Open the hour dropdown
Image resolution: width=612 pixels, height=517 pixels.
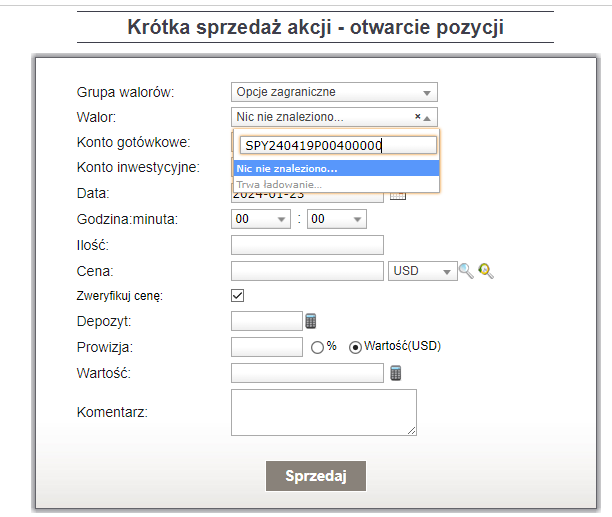(x=260, y=219)
